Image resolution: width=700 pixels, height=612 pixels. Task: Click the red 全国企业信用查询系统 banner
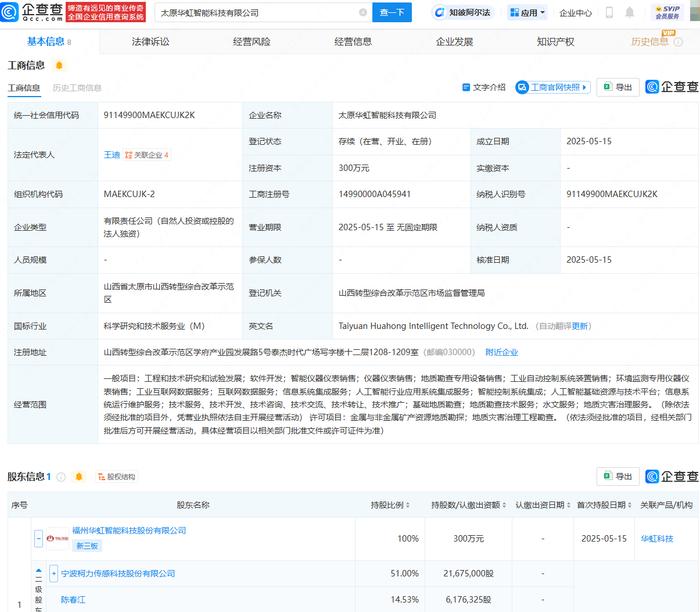click(106, 12)
